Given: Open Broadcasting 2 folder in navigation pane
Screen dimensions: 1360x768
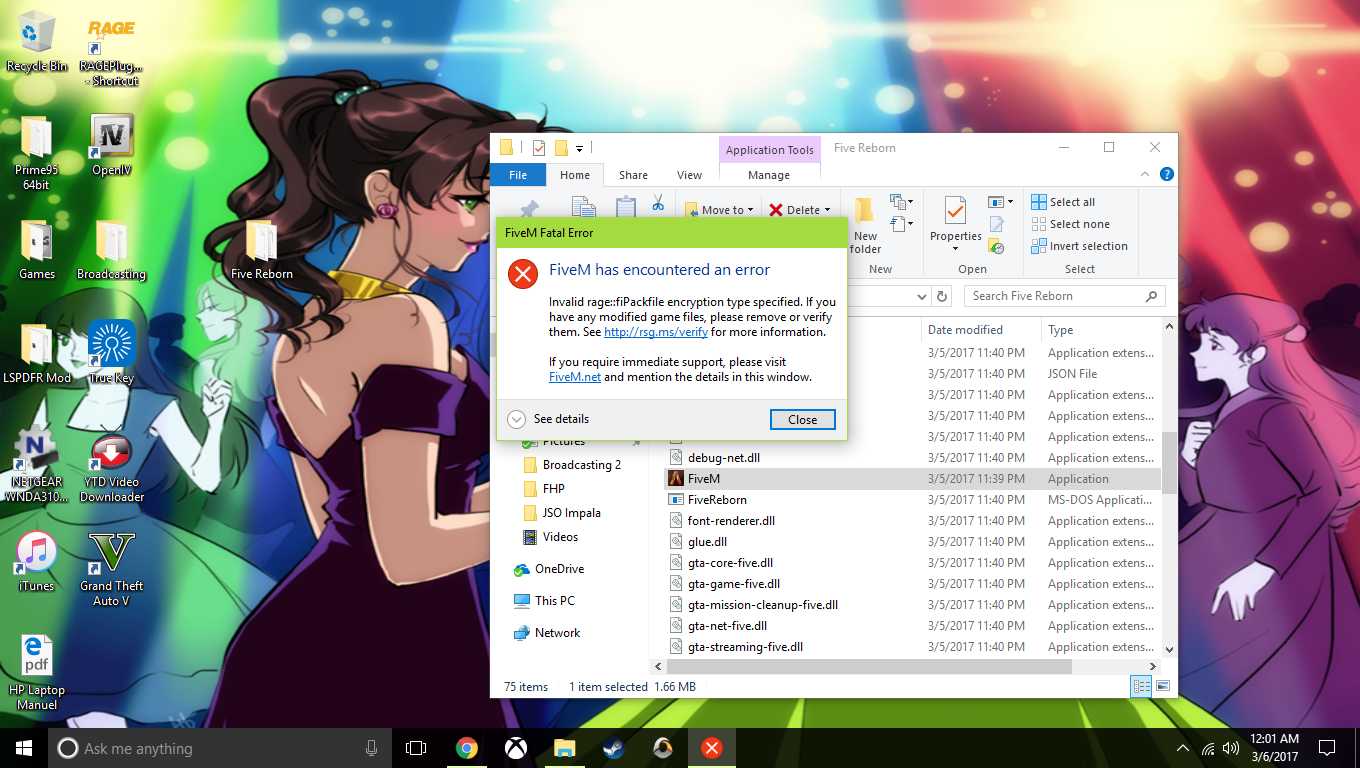Looking at the screenshot, I should coord(581,465).
